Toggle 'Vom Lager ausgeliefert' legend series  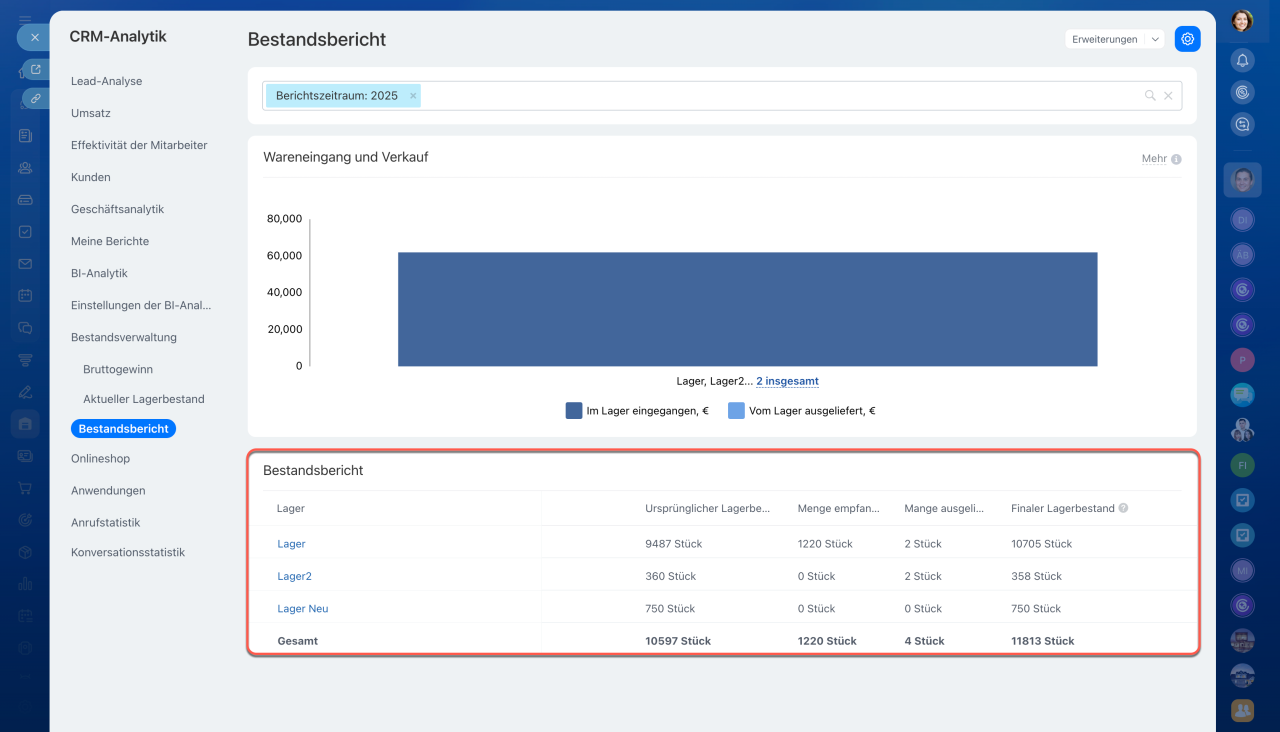click(x=801, y=410)
